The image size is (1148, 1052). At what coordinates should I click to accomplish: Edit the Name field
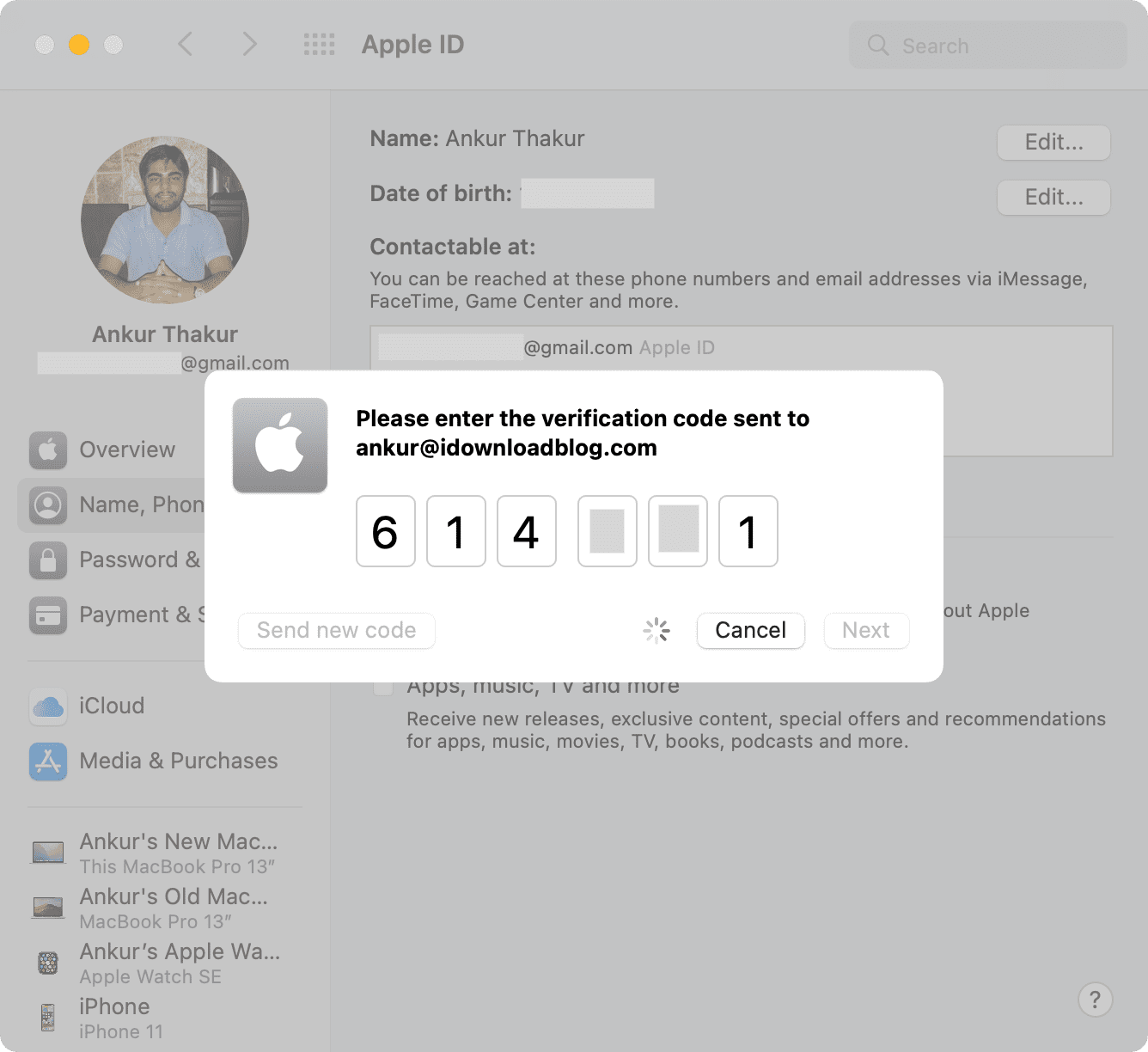point(1053,142)
